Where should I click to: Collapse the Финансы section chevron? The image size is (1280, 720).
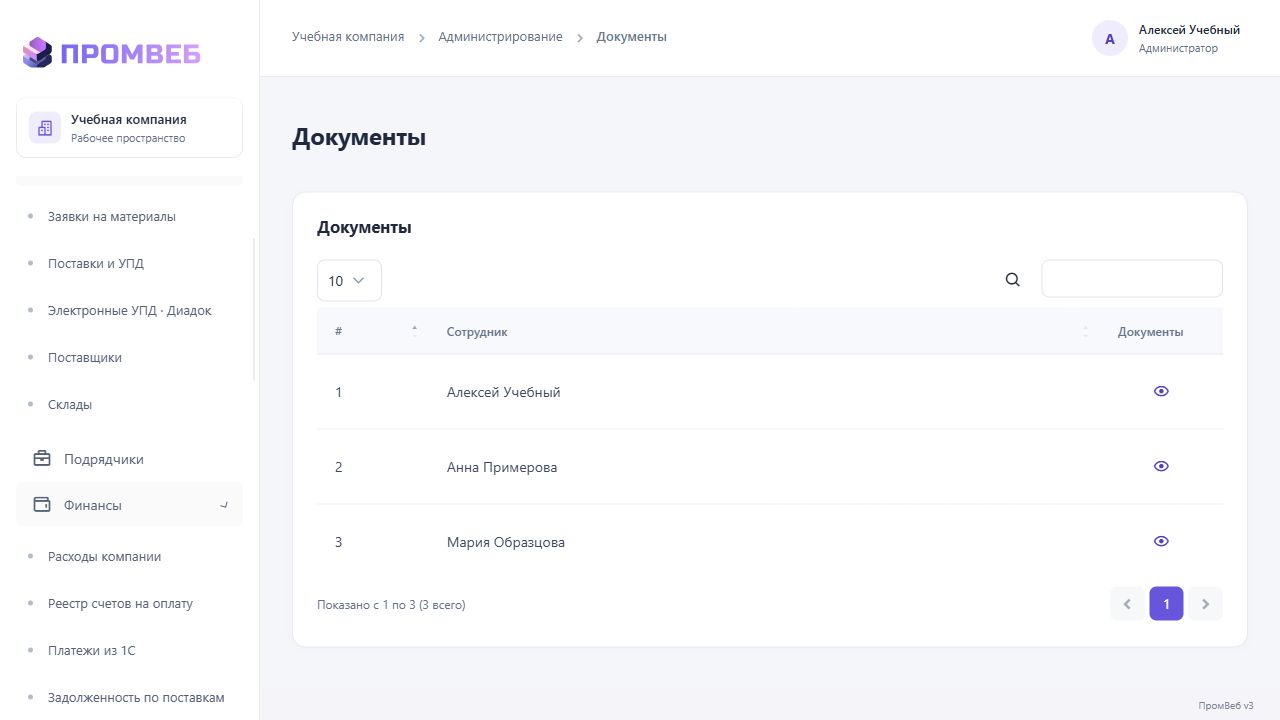pos(224,505)
